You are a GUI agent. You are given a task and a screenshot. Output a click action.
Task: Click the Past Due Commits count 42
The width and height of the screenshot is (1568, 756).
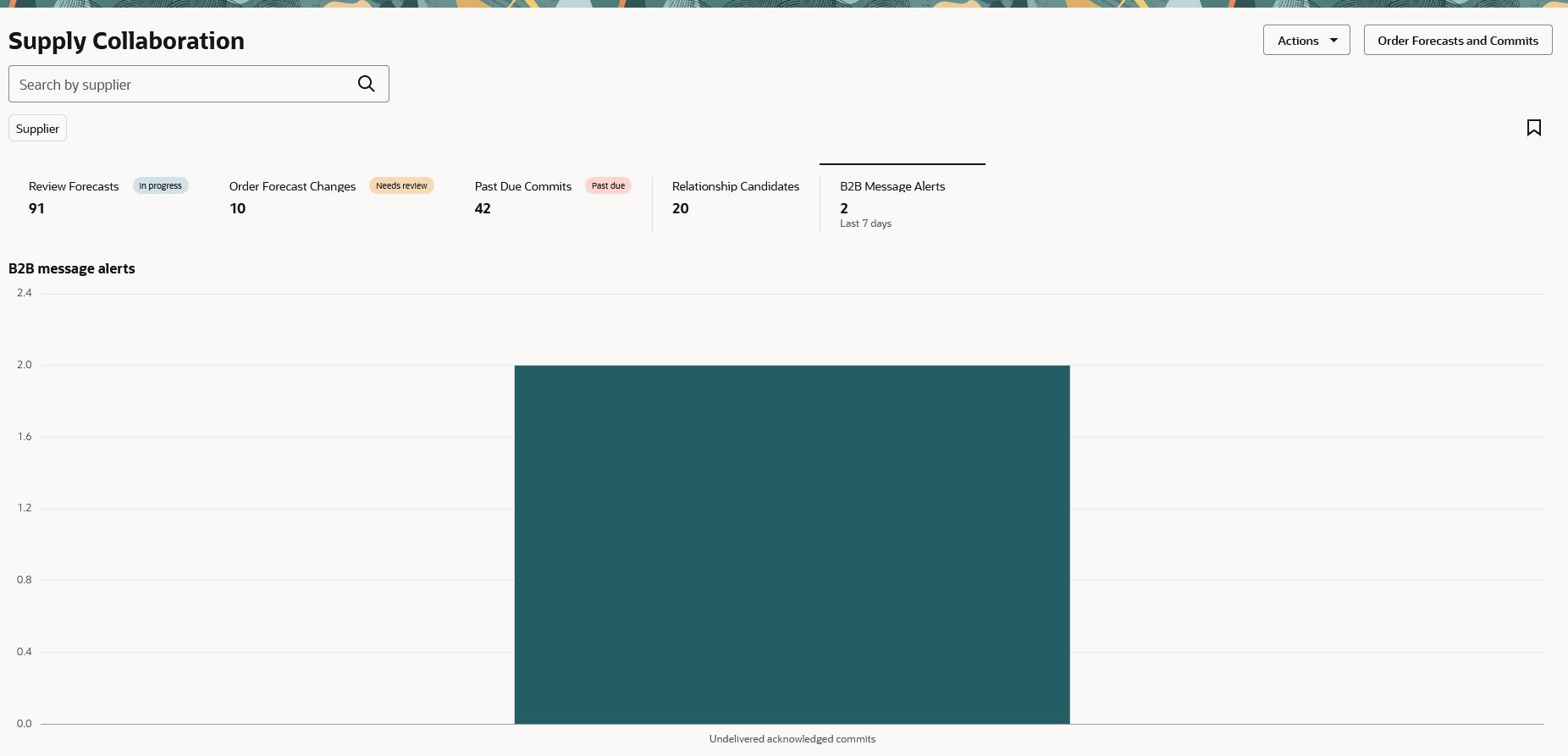(x=483, y=208)
